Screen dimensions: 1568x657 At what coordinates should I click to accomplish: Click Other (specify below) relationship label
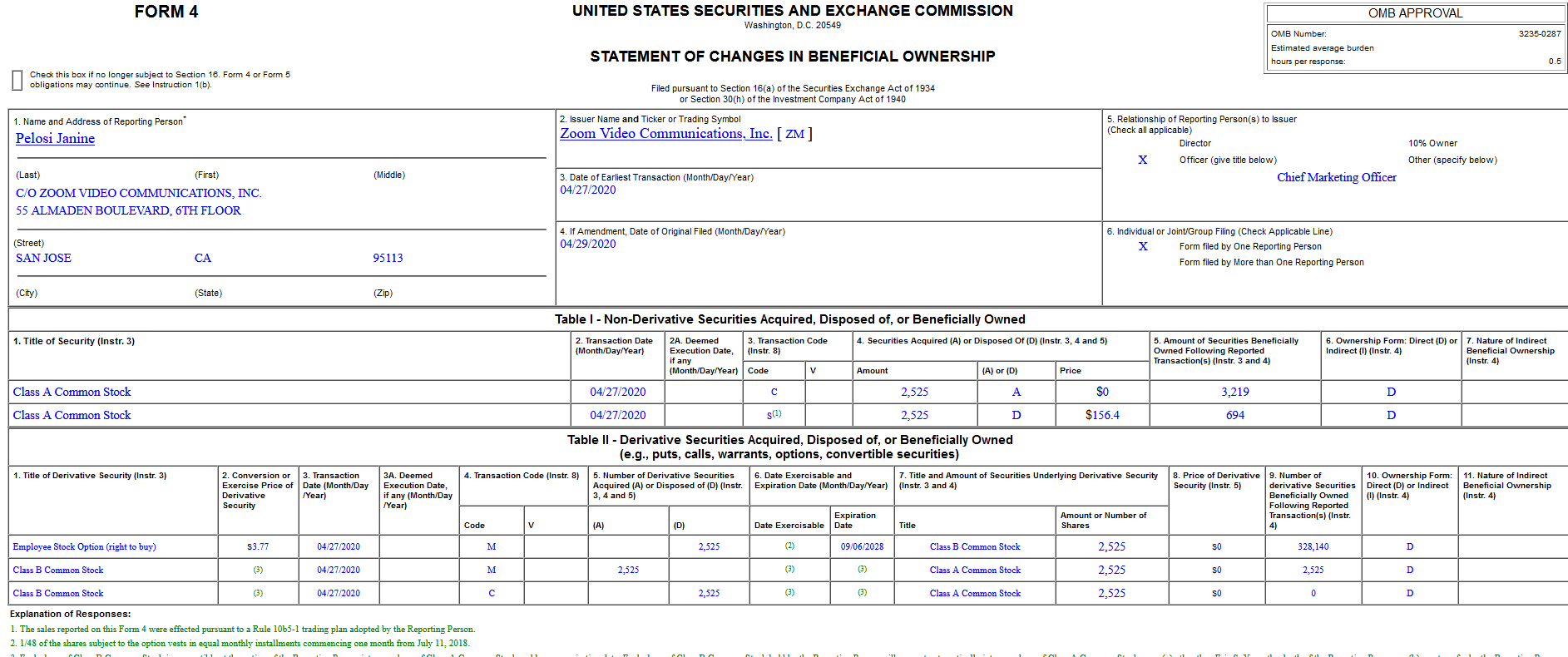[x=1452, y=160]
